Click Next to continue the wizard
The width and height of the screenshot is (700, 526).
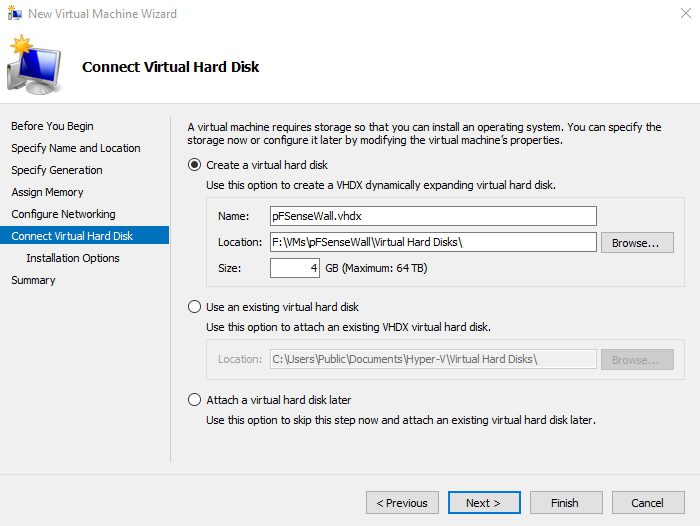(483, 502)
